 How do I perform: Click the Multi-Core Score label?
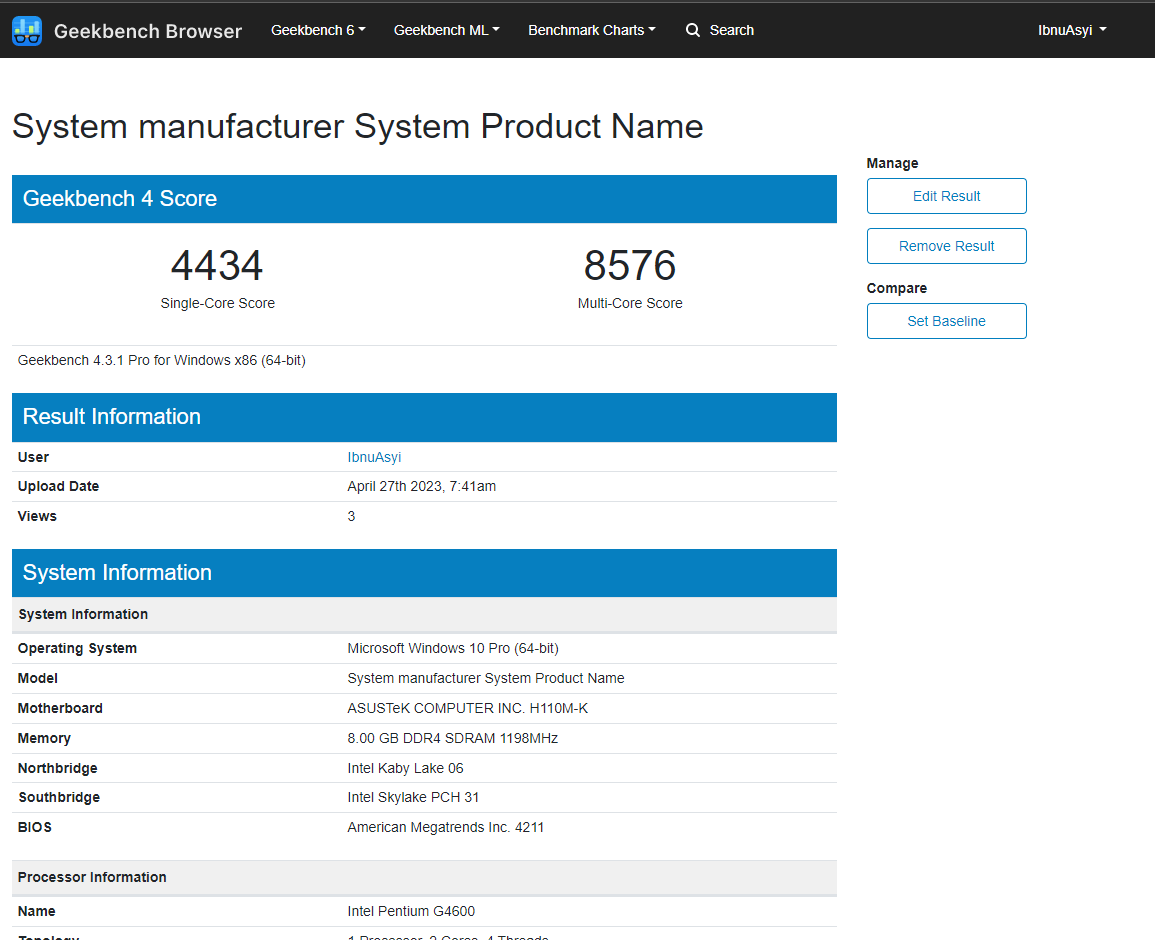pyautogui.click(x=630, y=303)
